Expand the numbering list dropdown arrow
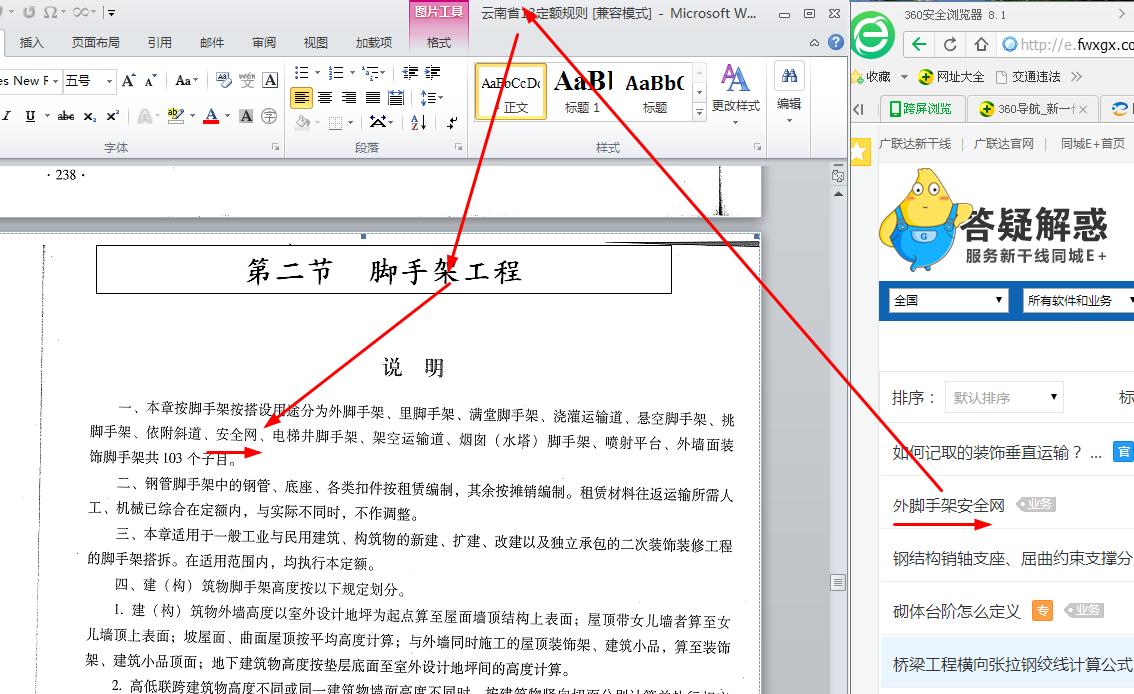Image resolution: width=1134 pixels, height=694 pixels. [352, 72]
